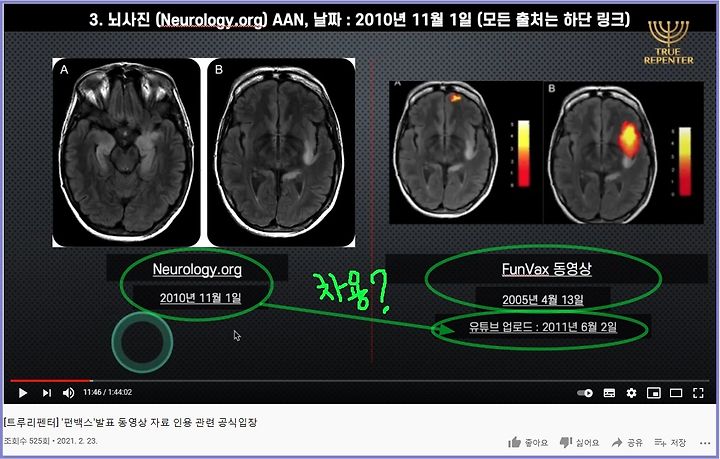Turn on subtitles captions icon
This screenshot has height=459, width=720.
(609, 393)
